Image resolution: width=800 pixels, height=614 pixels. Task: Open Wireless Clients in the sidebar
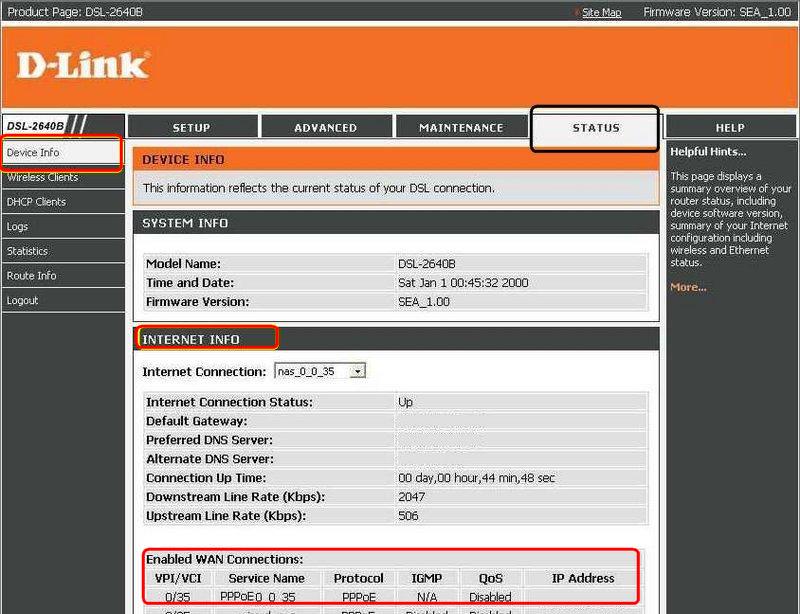(x=63, y=177)
